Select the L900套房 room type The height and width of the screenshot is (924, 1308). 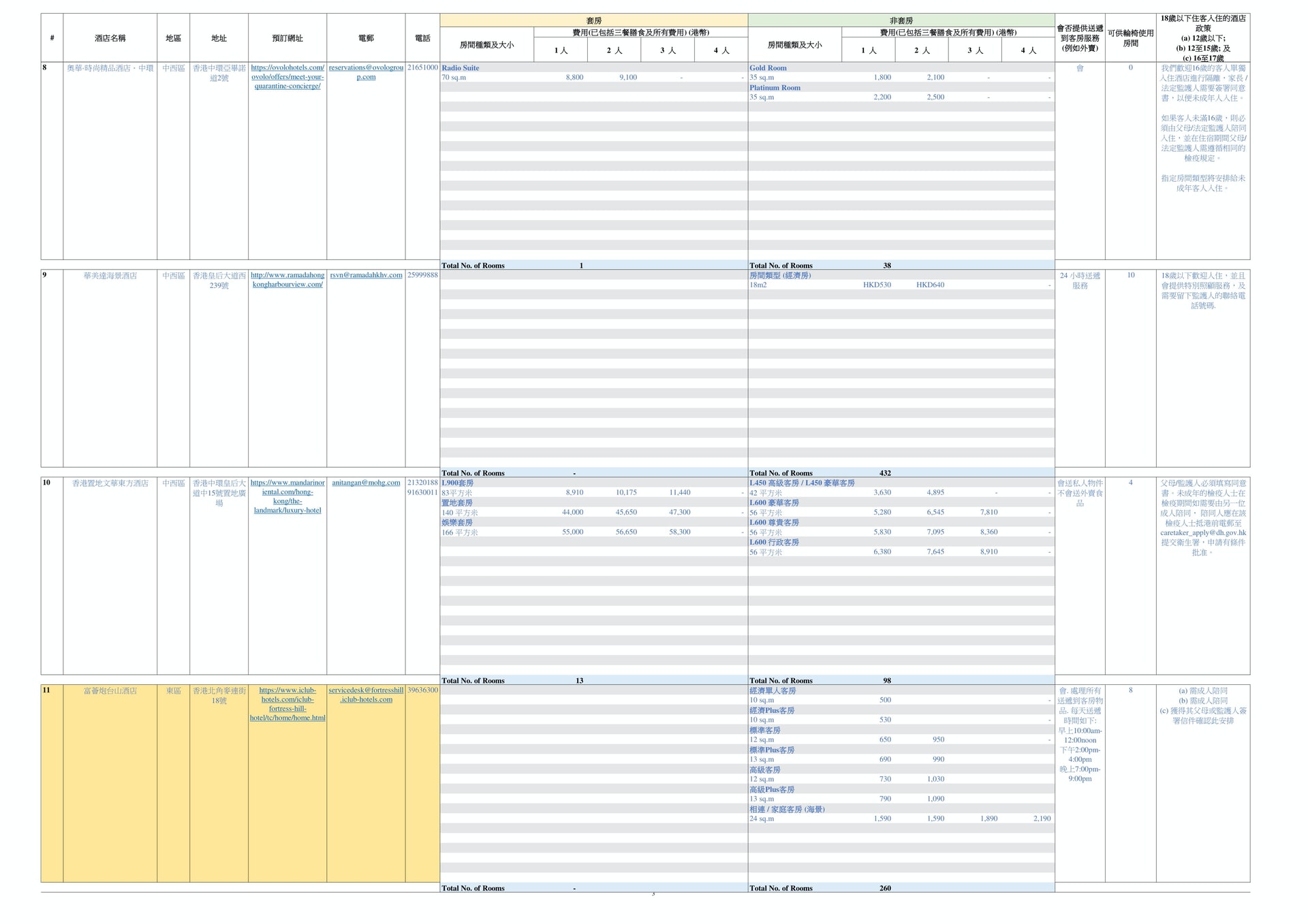(457, 483)
